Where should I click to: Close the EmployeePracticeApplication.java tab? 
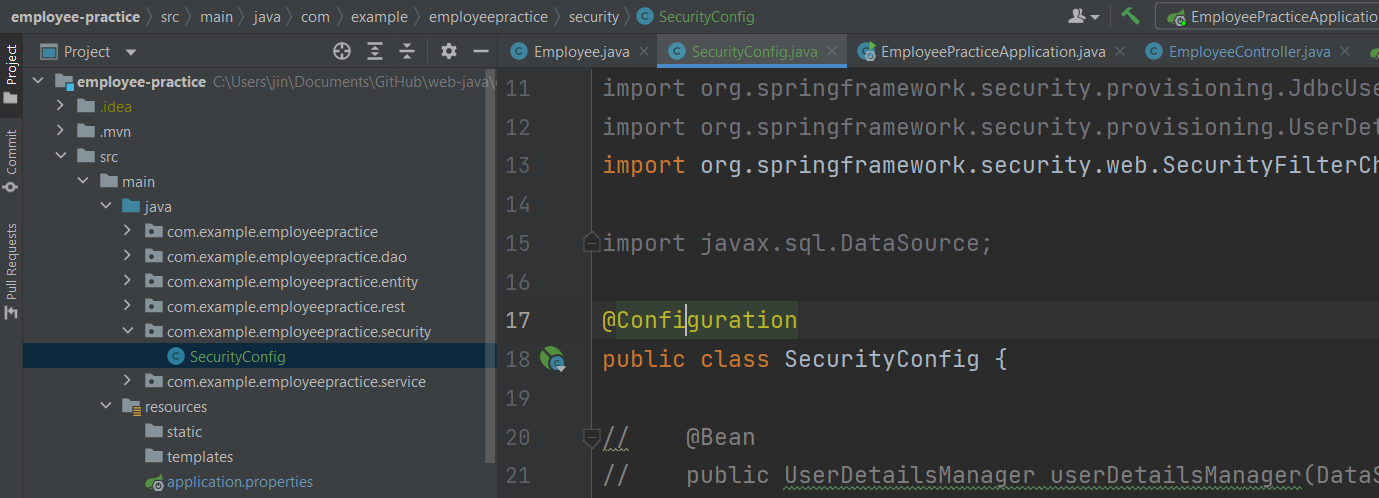pos(1119,52)
